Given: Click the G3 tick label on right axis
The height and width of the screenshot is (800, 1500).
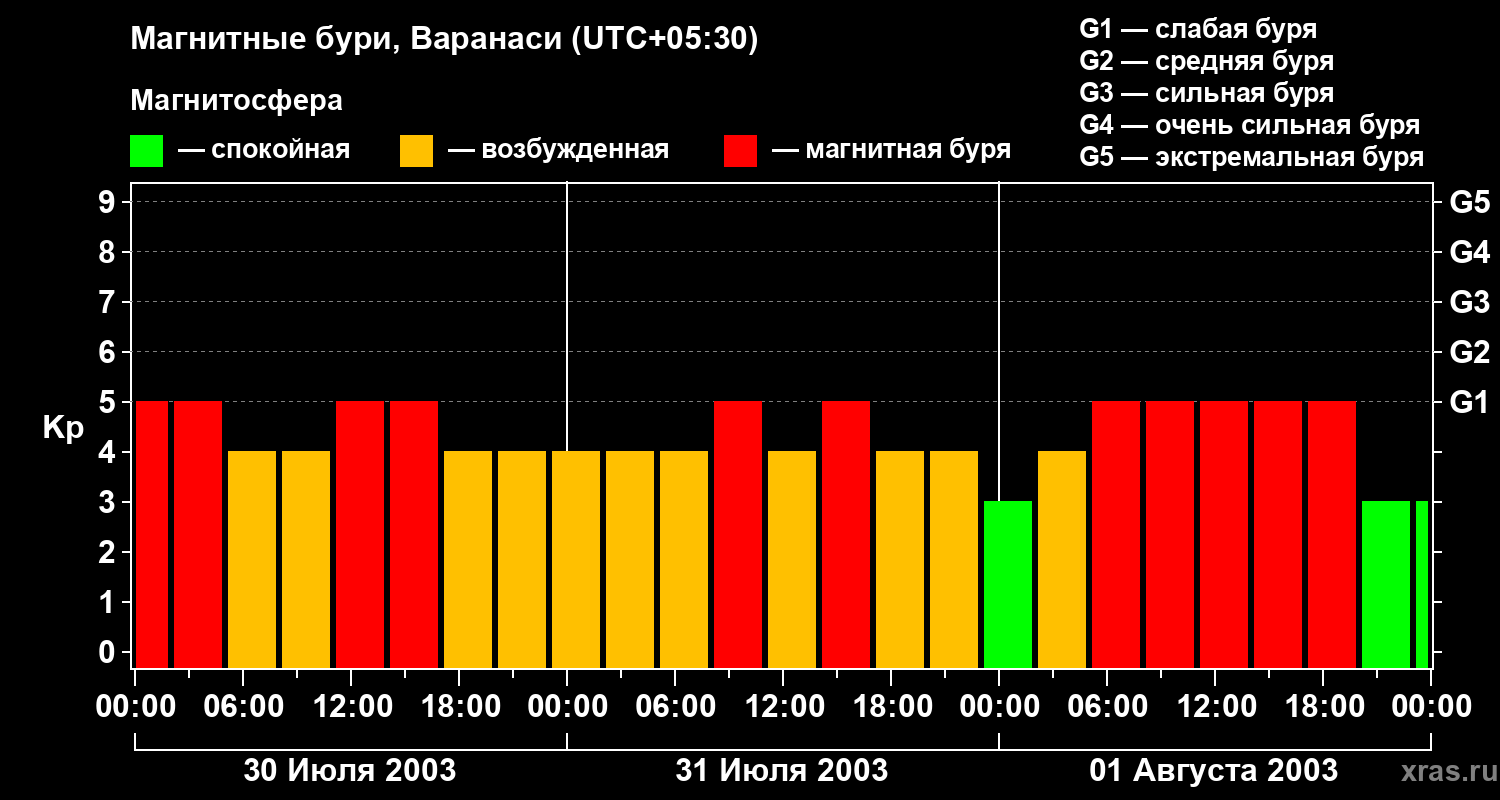Looking at the screenshot, I should click(1470, 302).
